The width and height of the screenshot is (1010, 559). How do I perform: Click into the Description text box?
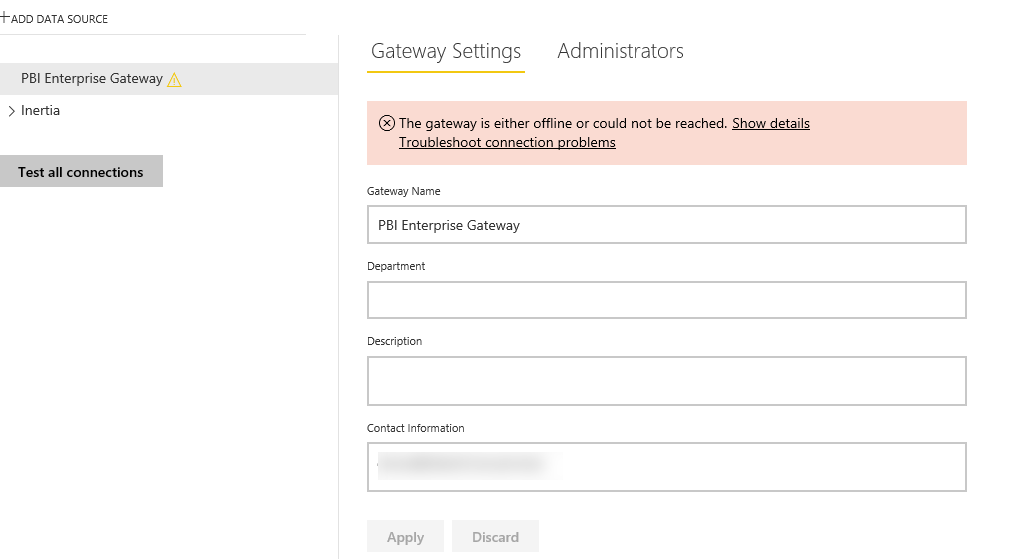coord(667,381)
